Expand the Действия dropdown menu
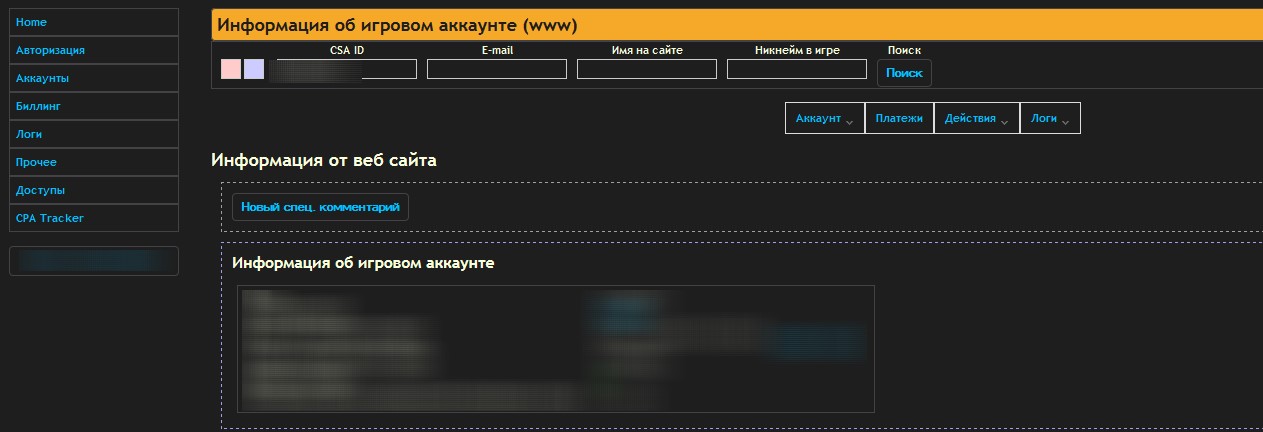Viewport: 1263px width, 432px height. (977, 118)
